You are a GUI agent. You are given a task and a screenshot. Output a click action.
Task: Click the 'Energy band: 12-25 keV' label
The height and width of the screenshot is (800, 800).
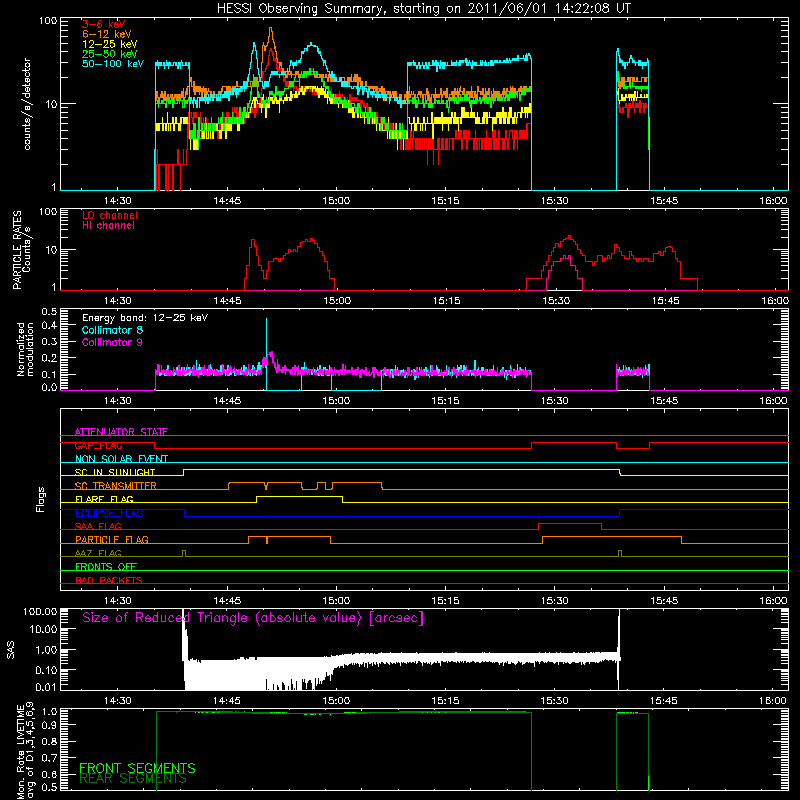pyautogui.click(x=145, y=318)
